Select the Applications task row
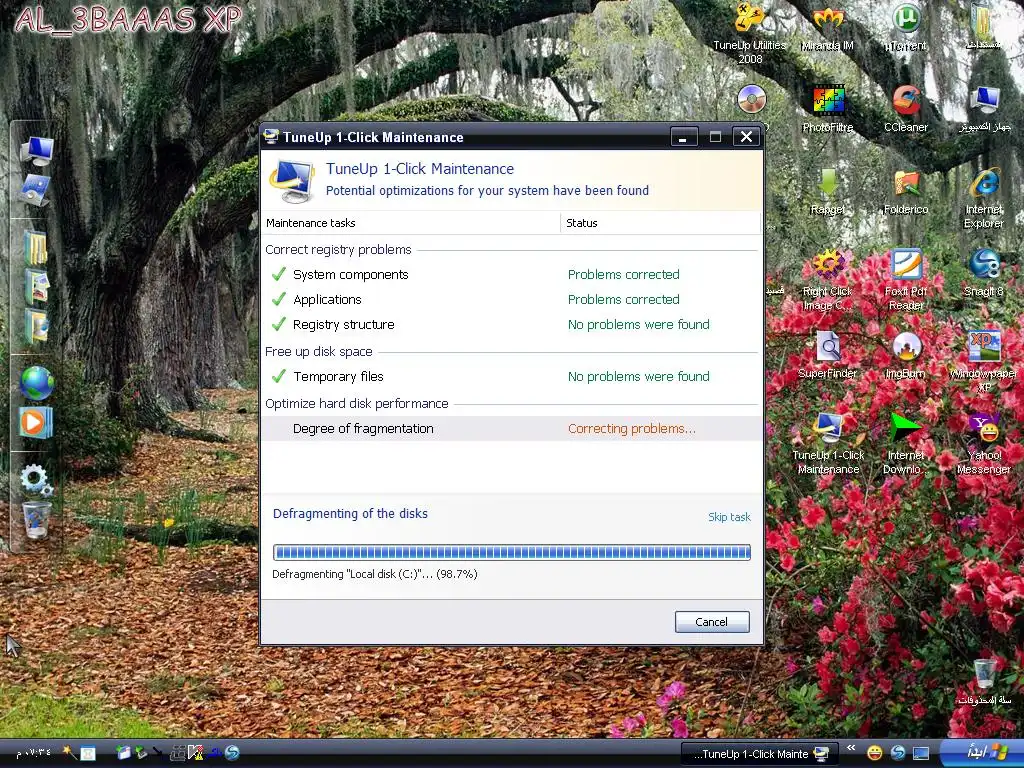Image resolution: width=1024 pixels, height=768 pixels. pos(511,299)
